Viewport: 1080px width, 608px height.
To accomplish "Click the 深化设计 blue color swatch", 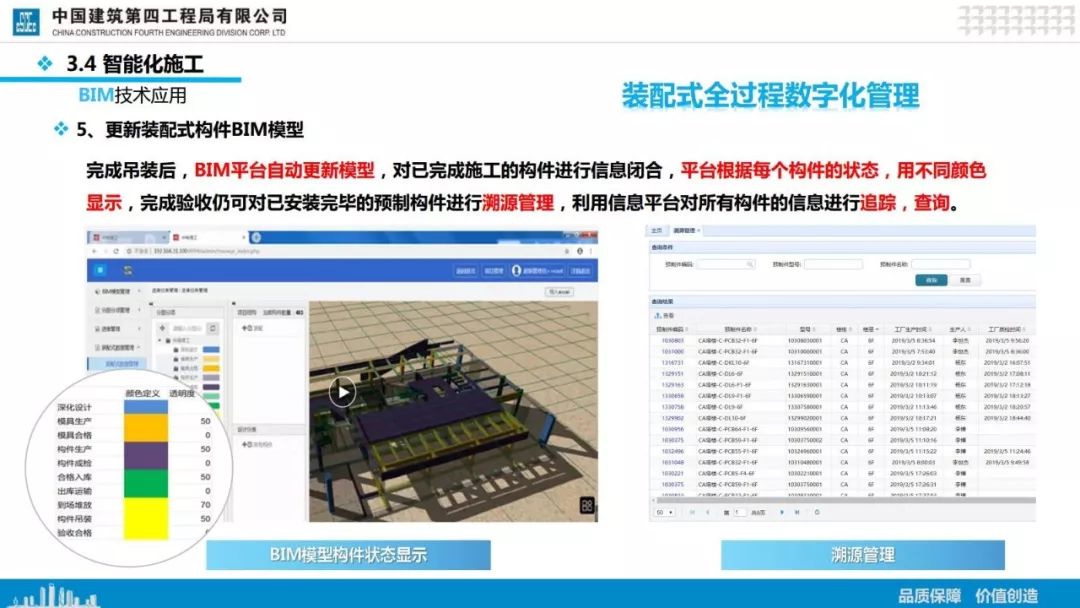I will point(145,407).
